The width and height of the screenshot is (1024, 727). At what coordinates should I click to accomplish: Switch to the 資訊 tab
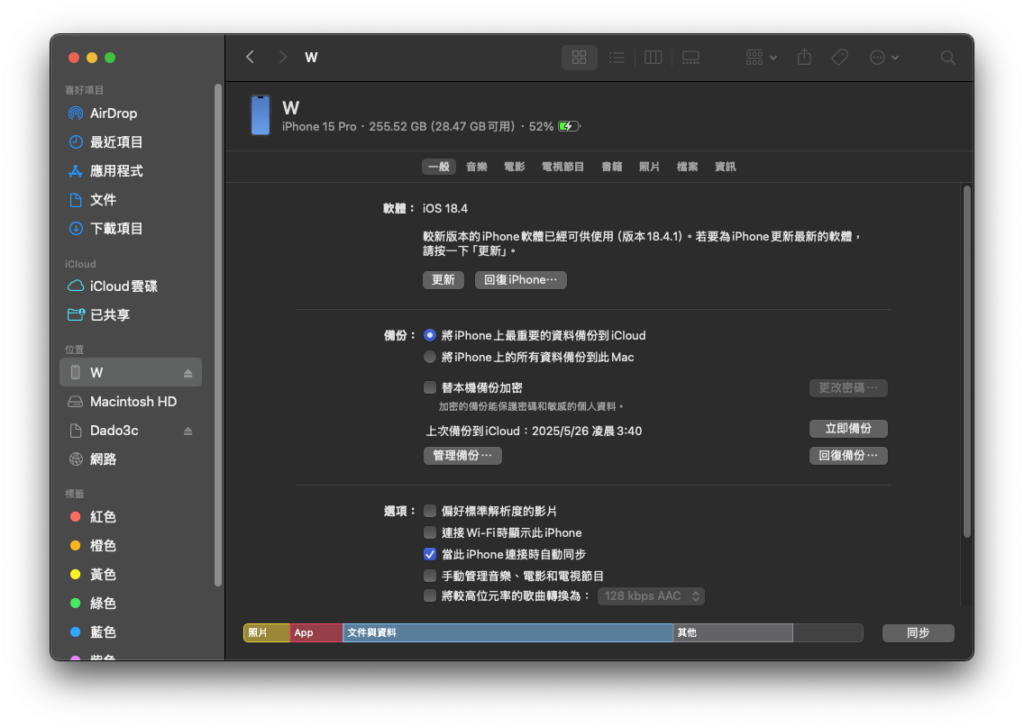(x=725, y=167)
